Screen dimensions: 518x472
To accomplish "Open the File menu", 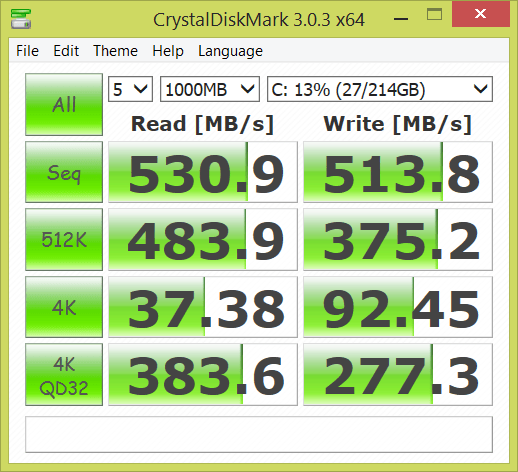I will pyautogui.click(x=27, y=51).
